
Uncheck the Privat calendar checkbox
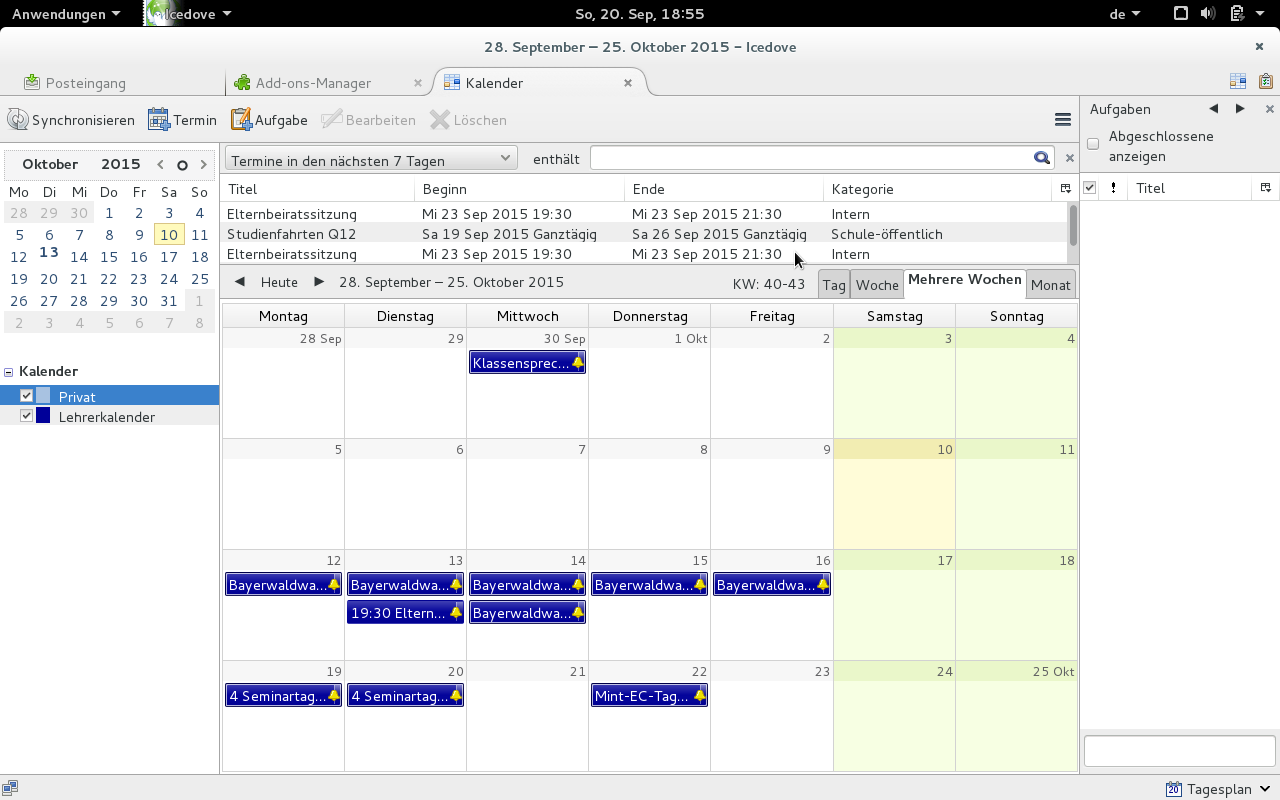27,396
